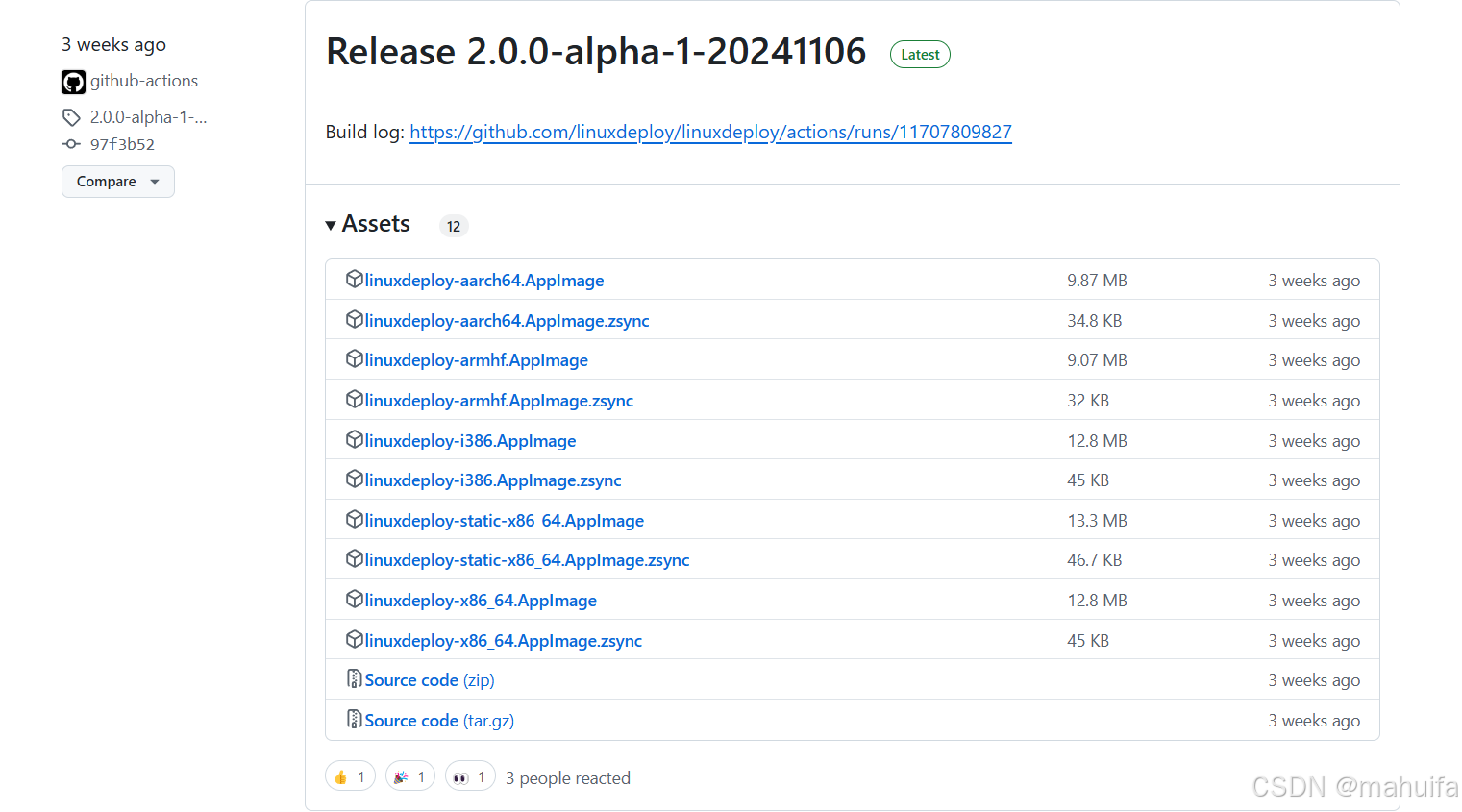Viewport: 1462px width, 812px height.
Task: Download Source code (zip)
Action: [430, 680]
